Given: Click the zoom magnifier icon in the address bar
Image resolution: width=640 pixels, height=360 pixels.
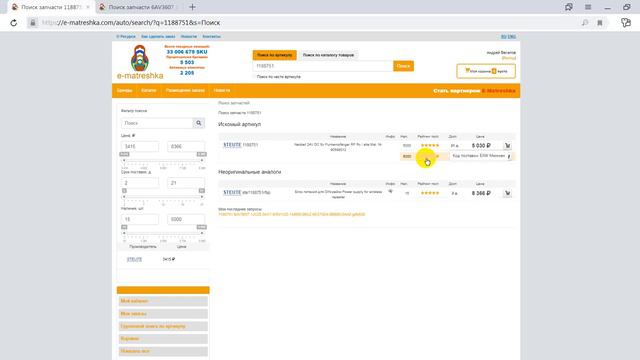Looking at the screenshot, I should (585, 23).
